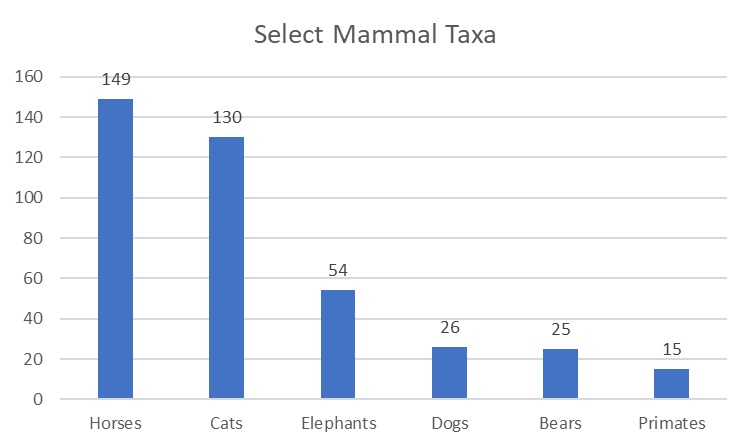Select the Bears bar
Screen dimensions: 750x448
click(x=560, y=374)
